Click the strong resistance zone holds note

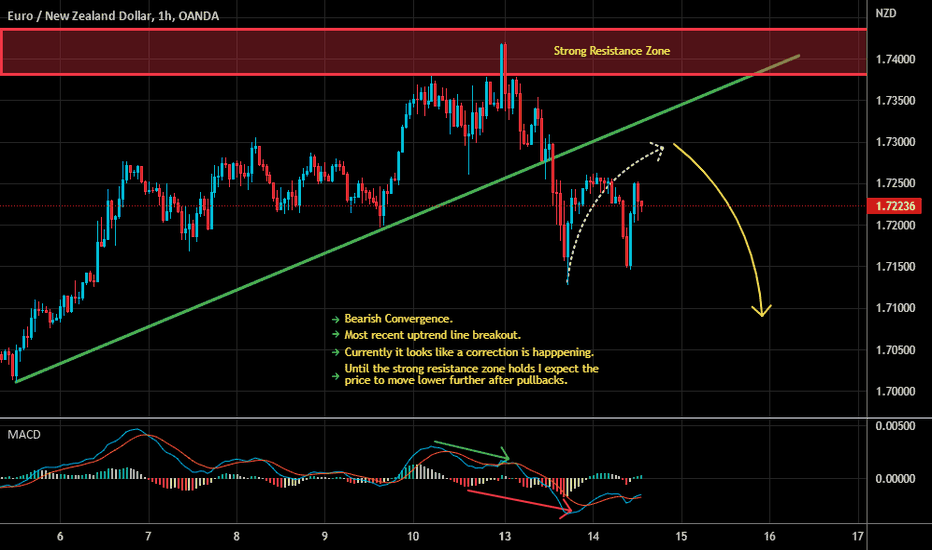[471, 375]
